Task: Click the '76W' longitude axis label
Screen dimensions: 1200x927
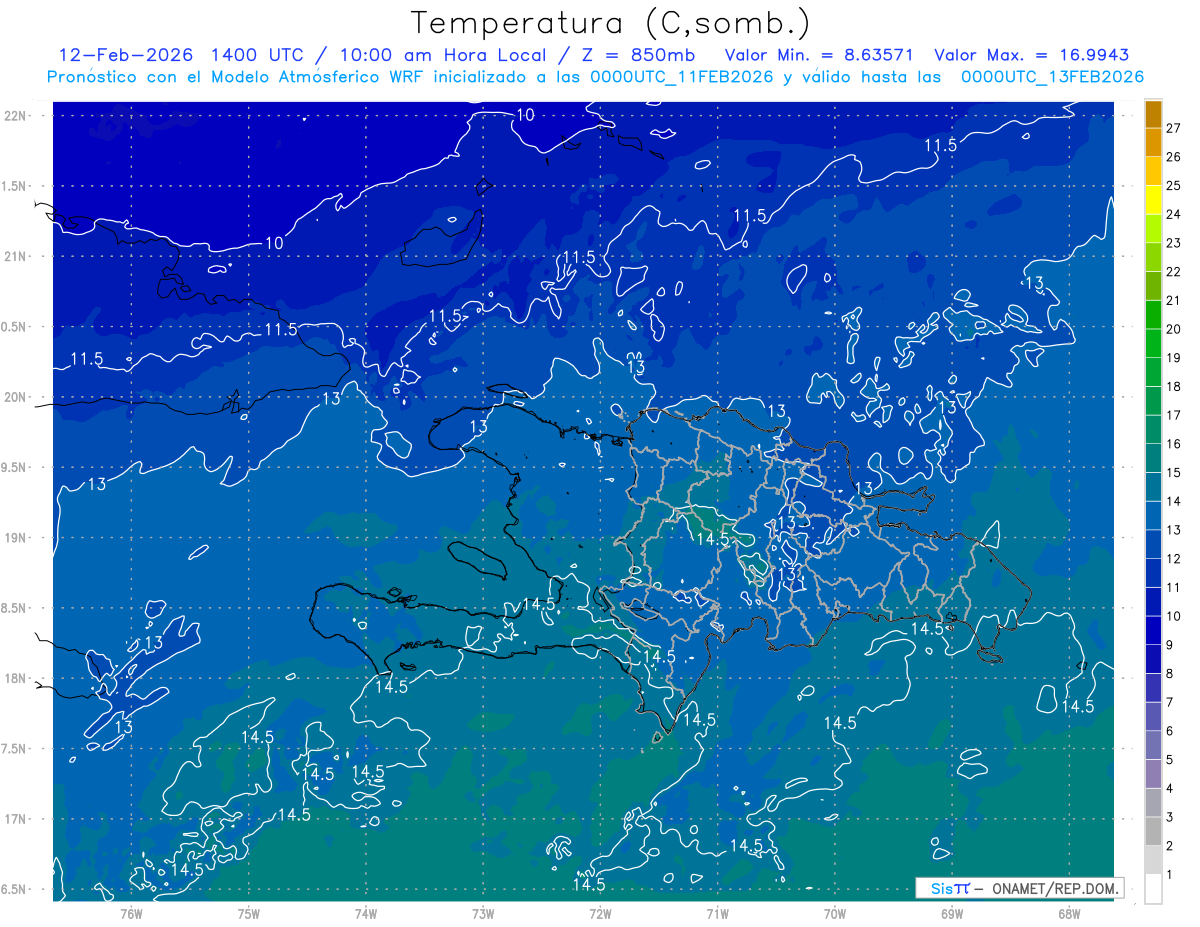Action: (131, 914)
